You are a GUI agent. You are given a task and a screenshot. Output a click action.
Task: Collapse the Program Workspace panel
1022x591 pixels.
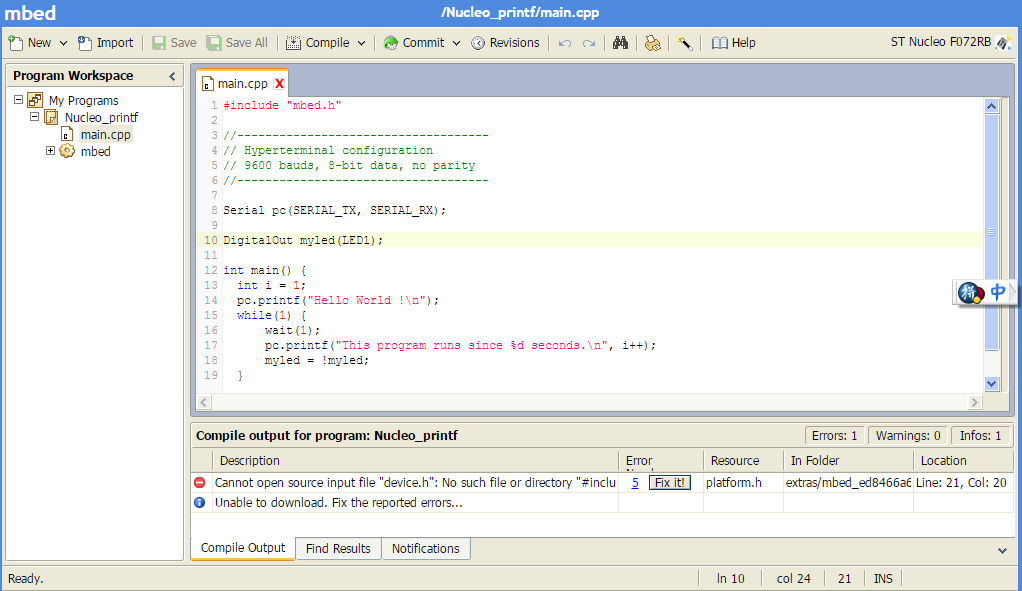click(172, 76)
